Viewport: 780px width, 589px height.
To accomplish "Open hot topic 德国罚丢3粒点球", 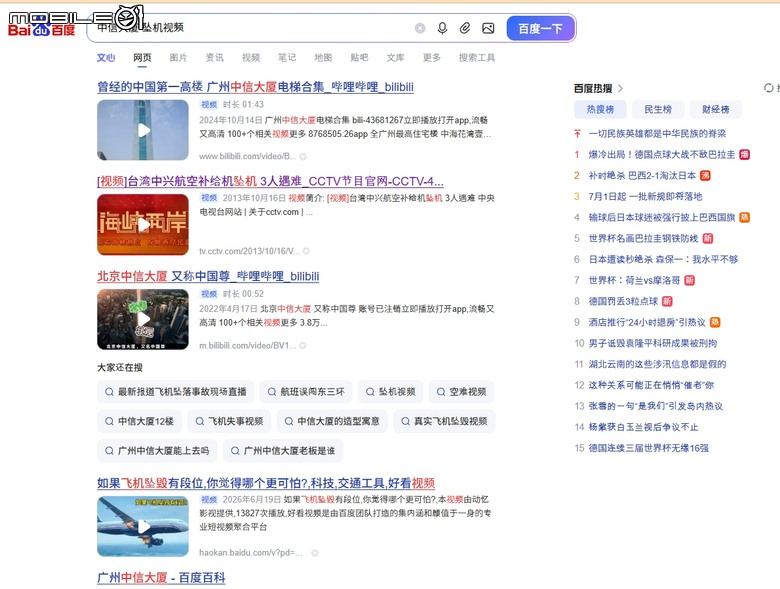I will click(623, 301).
